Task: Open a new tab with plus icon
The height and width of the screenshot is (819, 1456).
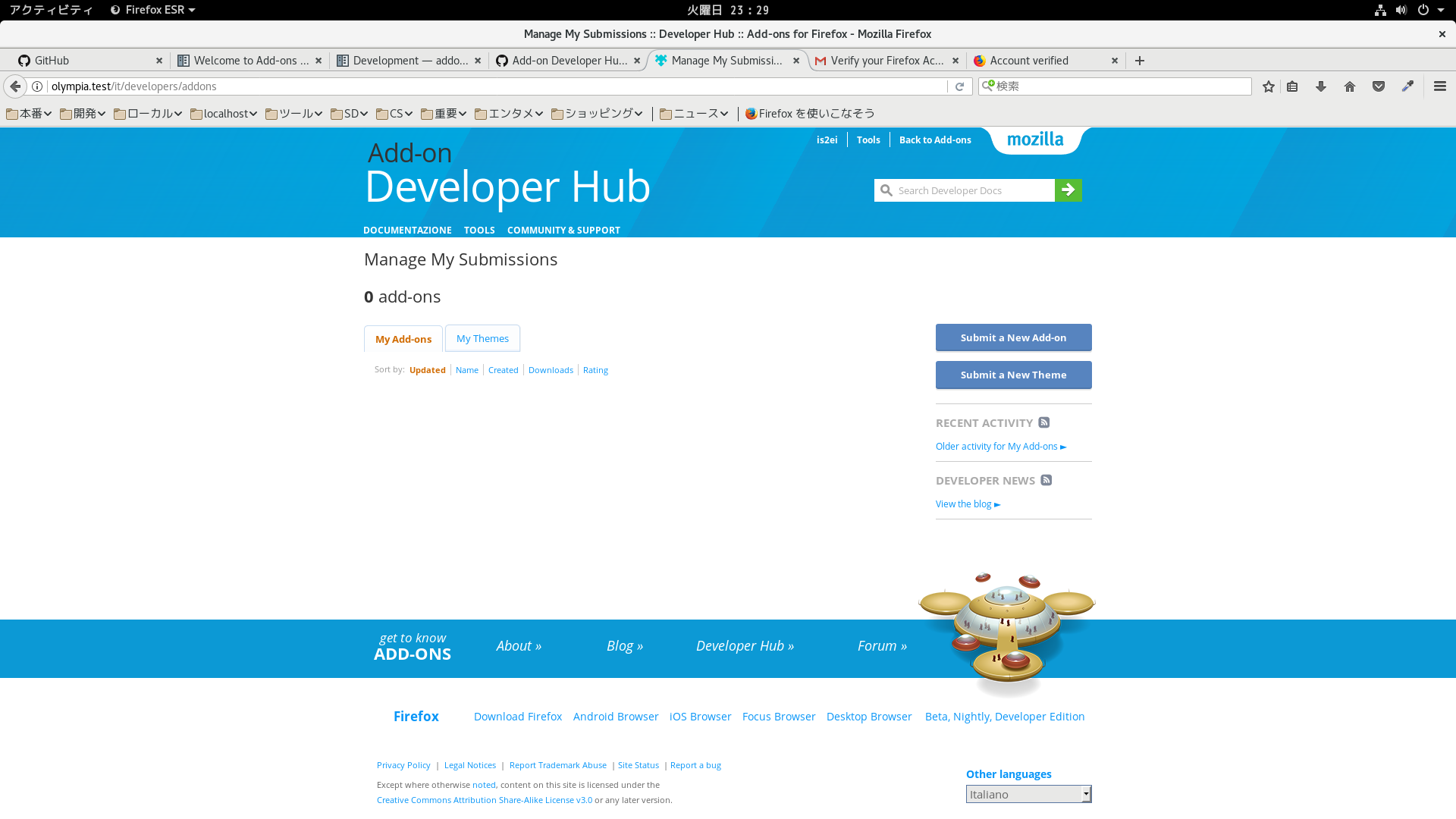Action: 1140,61
